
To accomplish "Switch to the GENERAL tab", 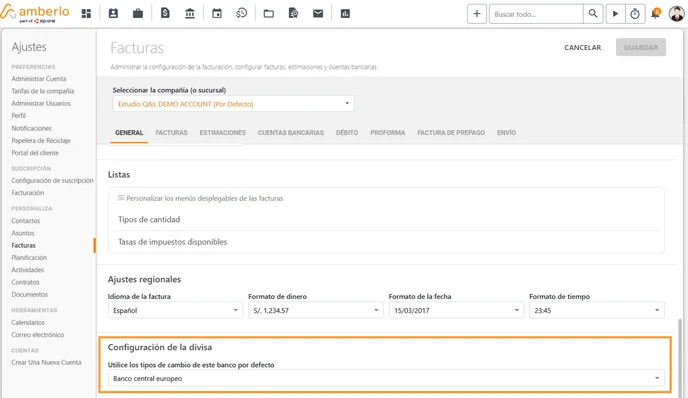I will pos(129,133).
